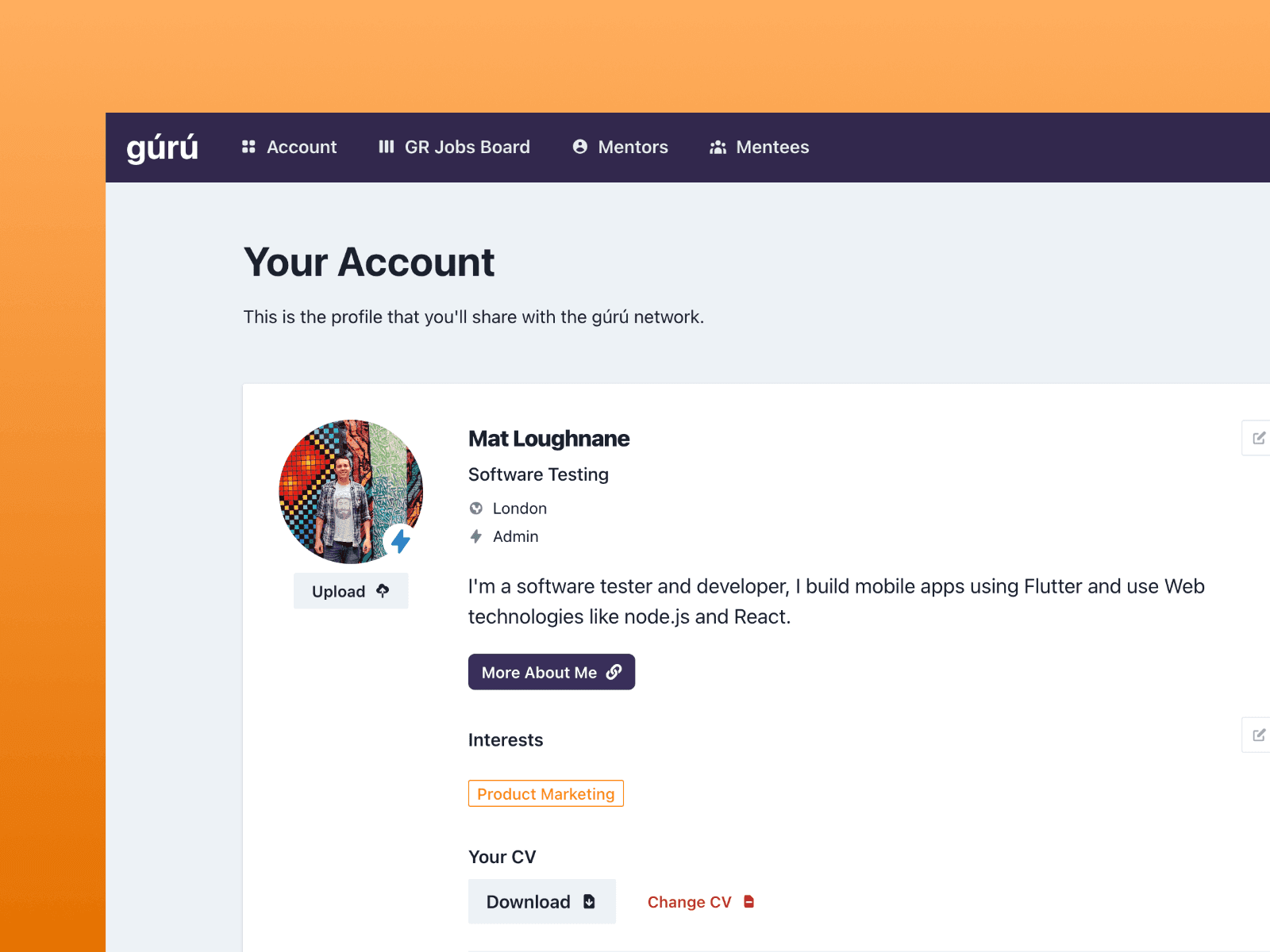Click the lightning bolt admin badge
The image size is (1270, 952).
click(x=401, y=541)
